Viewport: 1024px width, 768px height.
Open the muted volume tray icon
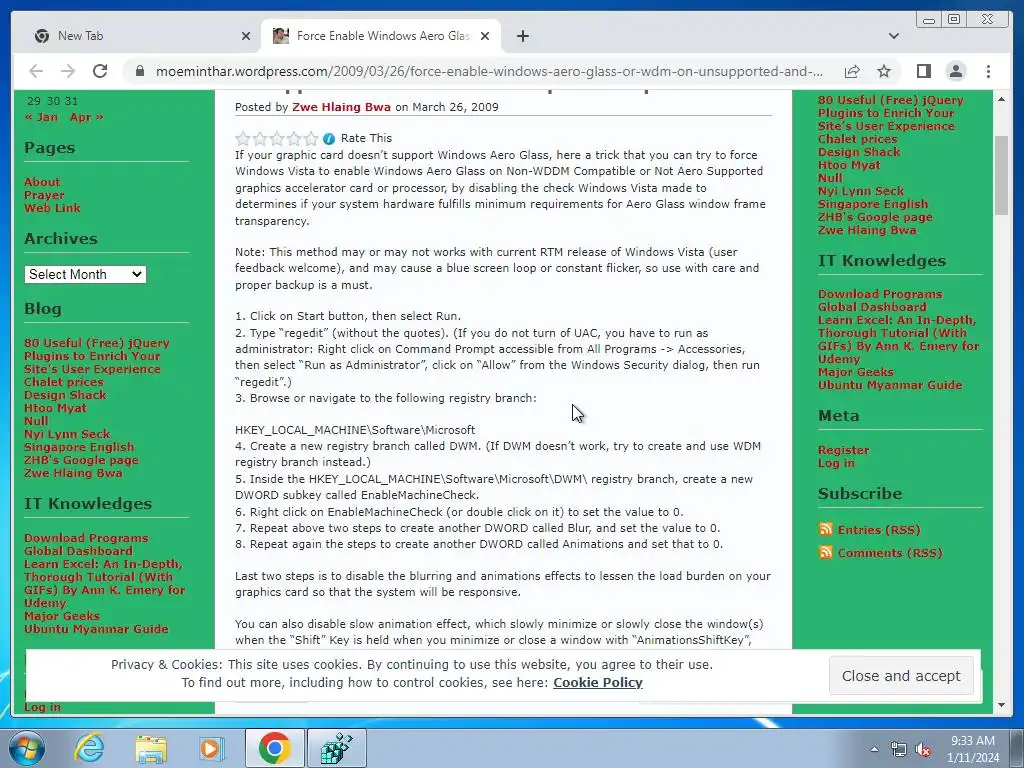click(x=923, y=749)
